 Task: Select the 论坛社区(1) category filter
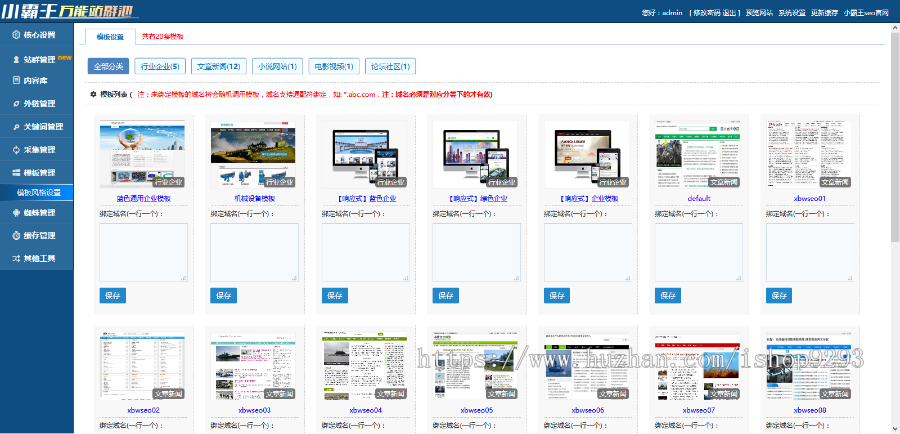pos(392,67)
